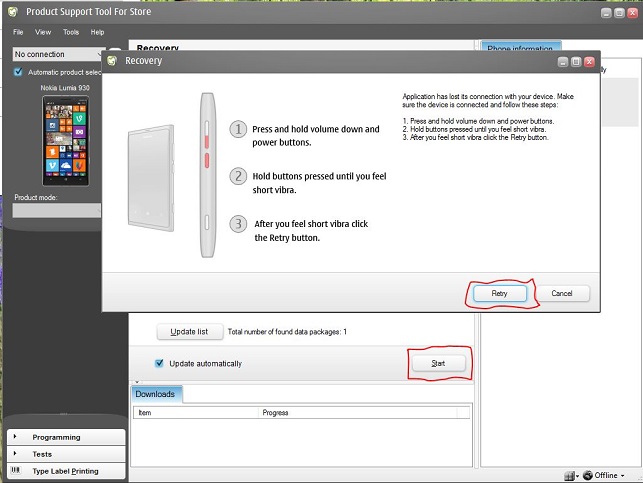The image size is (643, 483).
Task: Toggle Automatic product selection checkbox
Action: pyautogui.click(x=18, y=72)
